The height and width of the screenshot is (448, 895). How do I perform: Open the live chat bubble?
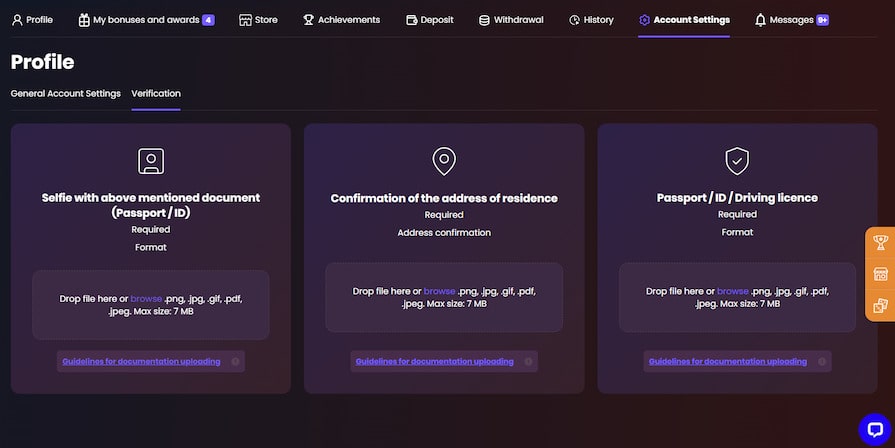point(873,428)
